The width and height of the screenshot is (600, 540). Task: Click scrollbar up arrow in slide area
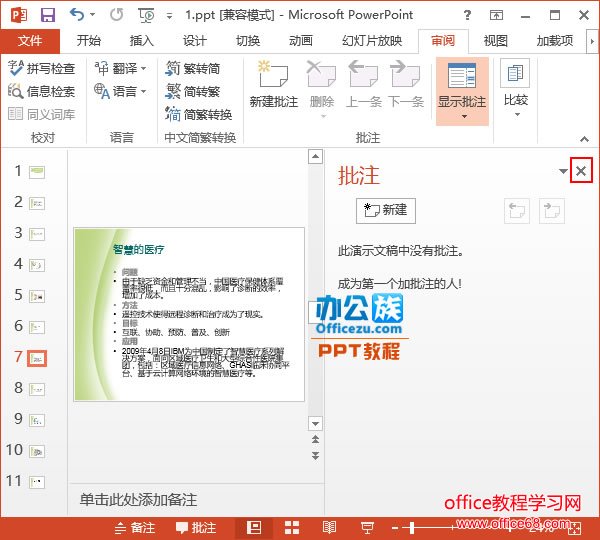click(x=315, y=157)
